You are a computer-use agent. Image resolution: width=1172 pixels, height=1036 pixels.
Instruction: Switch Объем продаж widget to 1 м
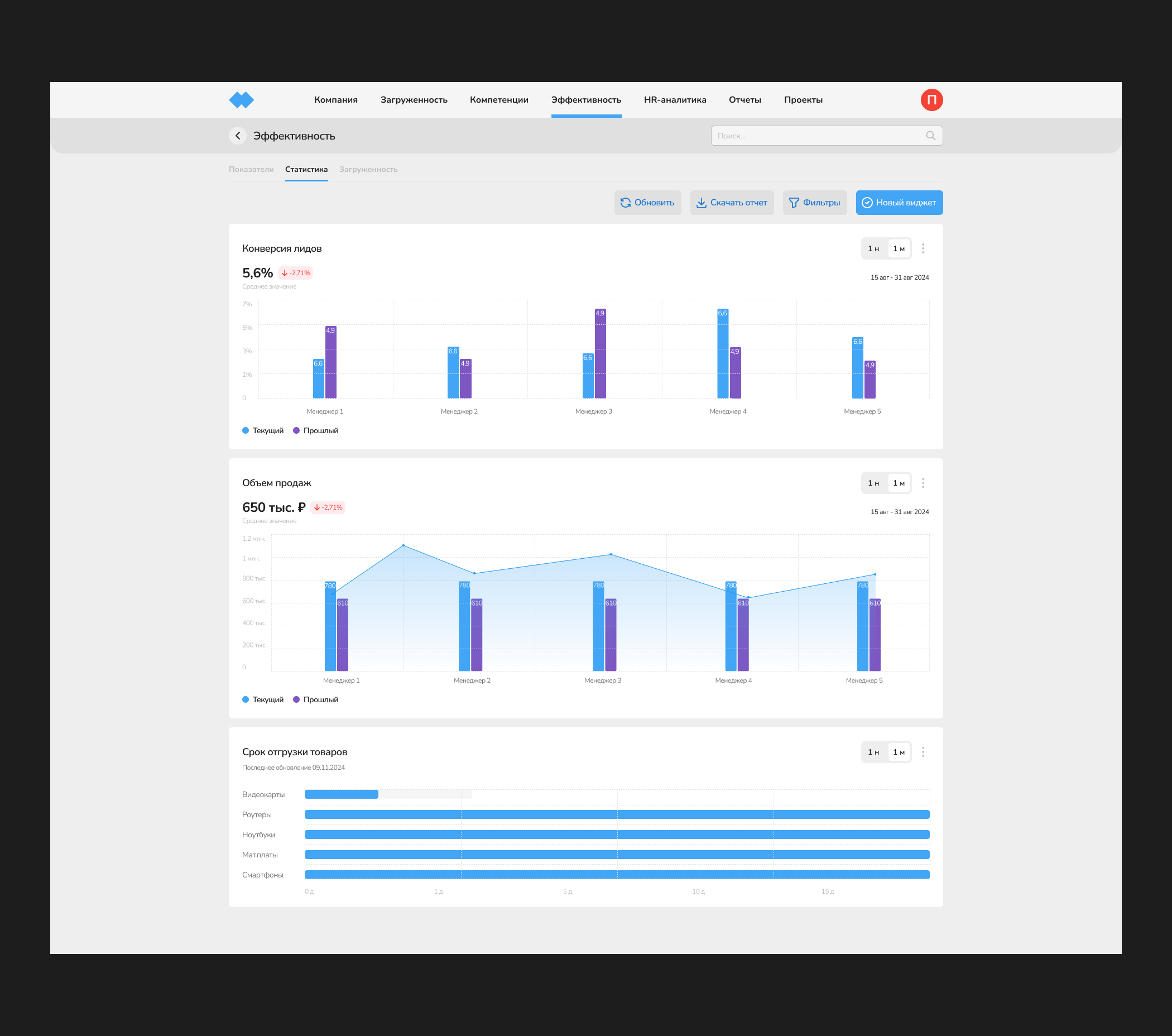[898, 483]
